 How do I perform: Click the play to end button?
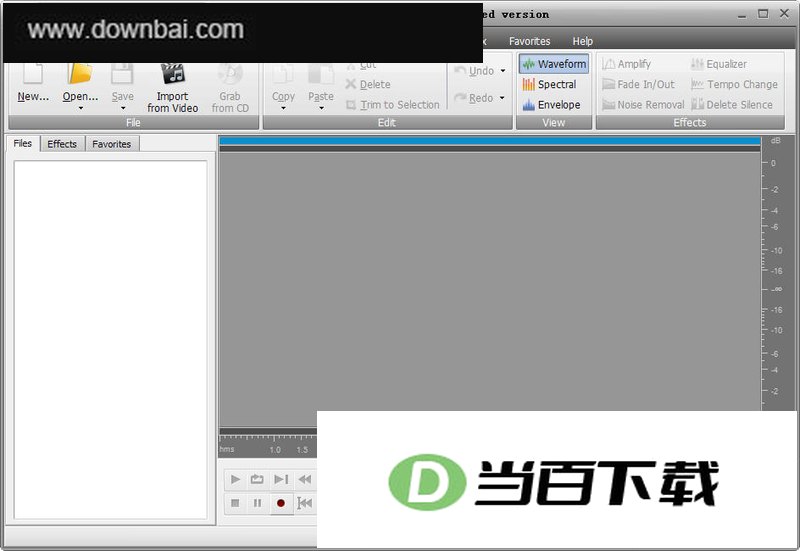281,479
